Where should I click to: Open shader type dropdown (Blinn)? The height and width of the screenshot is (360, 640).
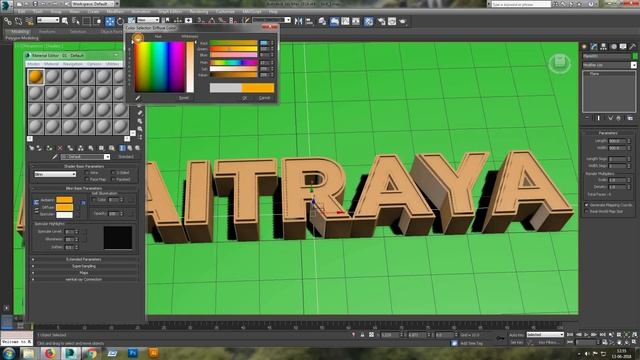pos(55,174)
